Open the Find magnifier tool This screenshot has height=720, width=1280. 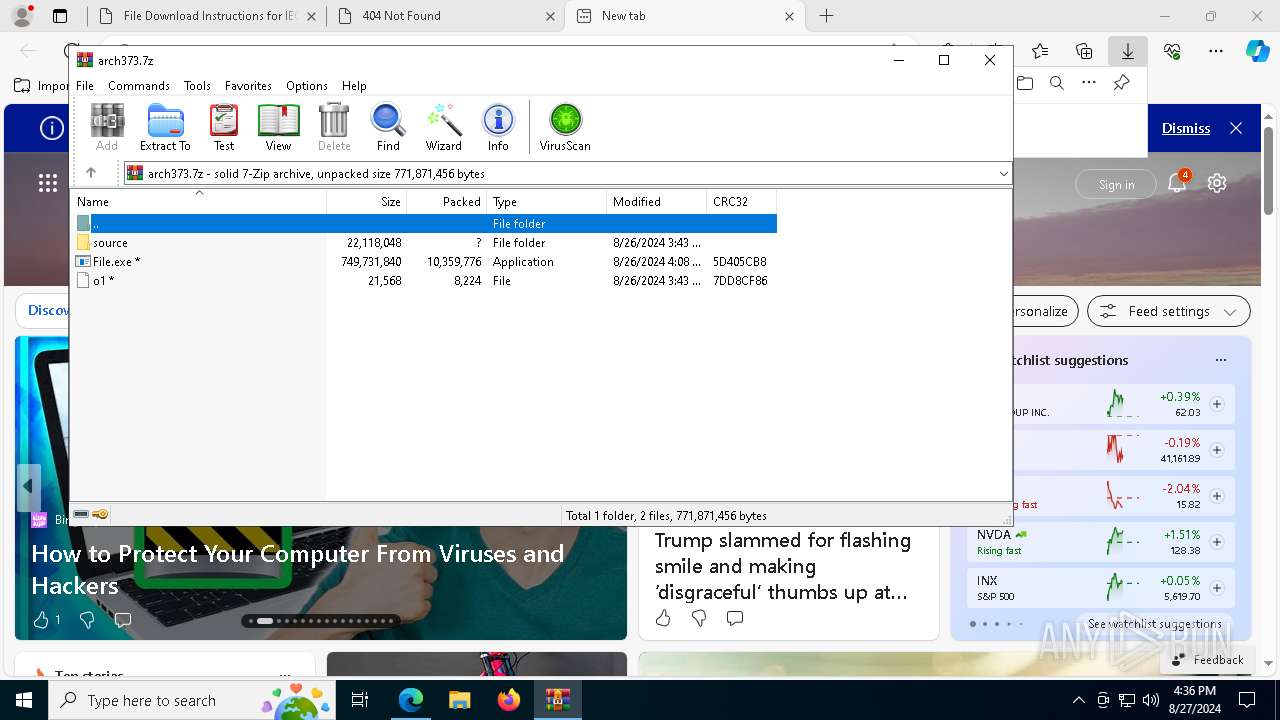pos(388,127)
